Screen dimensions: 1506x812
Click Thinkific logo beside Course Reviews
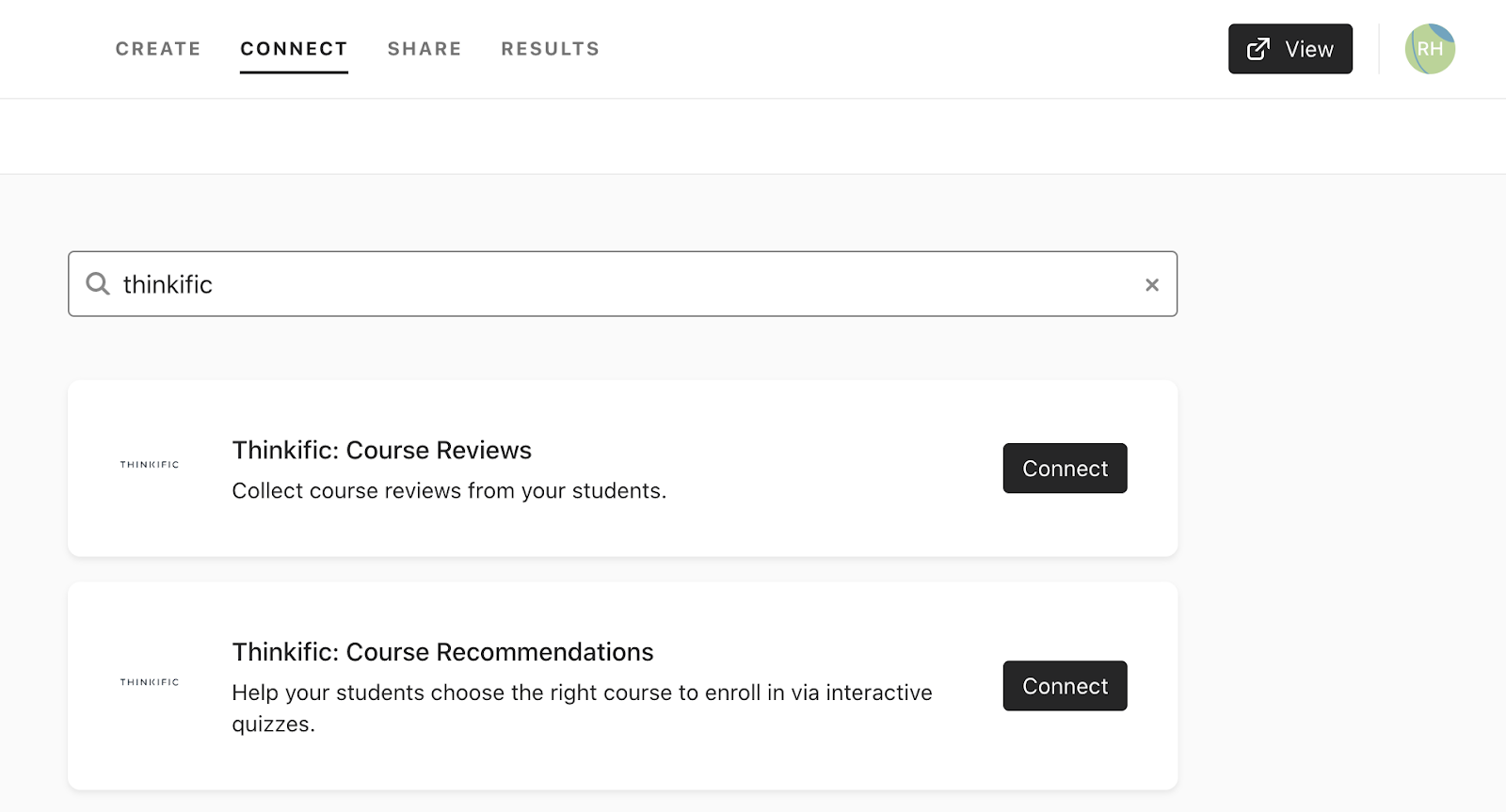click(x=150, y=464)
